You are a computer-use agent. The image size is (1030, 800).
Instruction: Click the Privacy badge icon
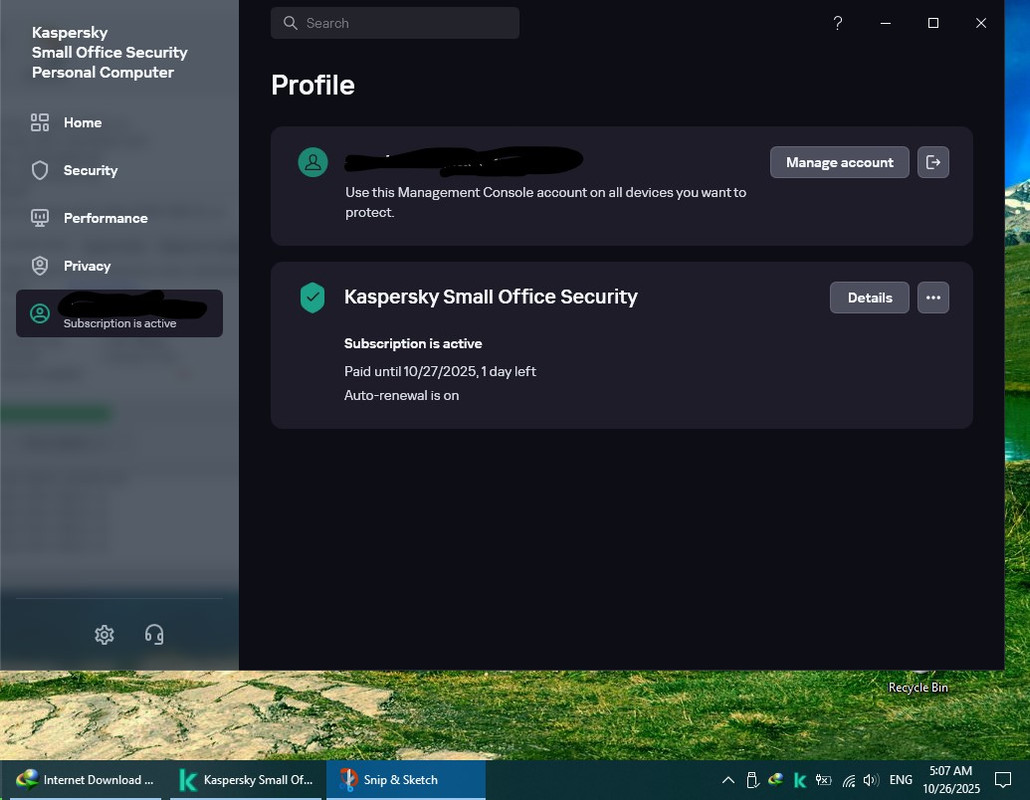point(39,266)
